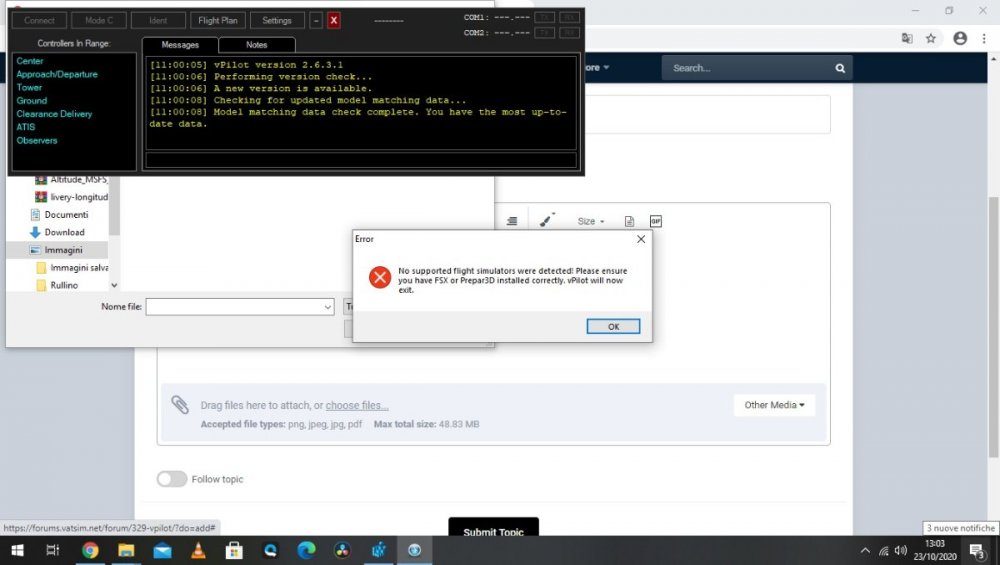Open VLC media player from the taskbar
The width and height of the screenshot is (1000, 565).
(x=198, y=550)
